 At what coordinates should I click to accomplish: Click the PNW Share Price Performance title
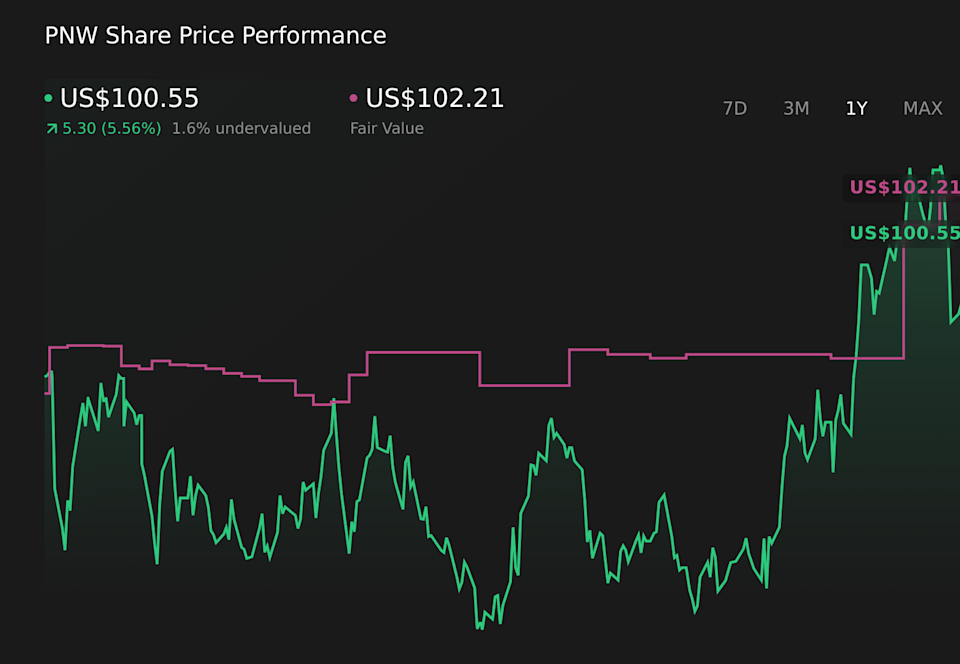215,36
